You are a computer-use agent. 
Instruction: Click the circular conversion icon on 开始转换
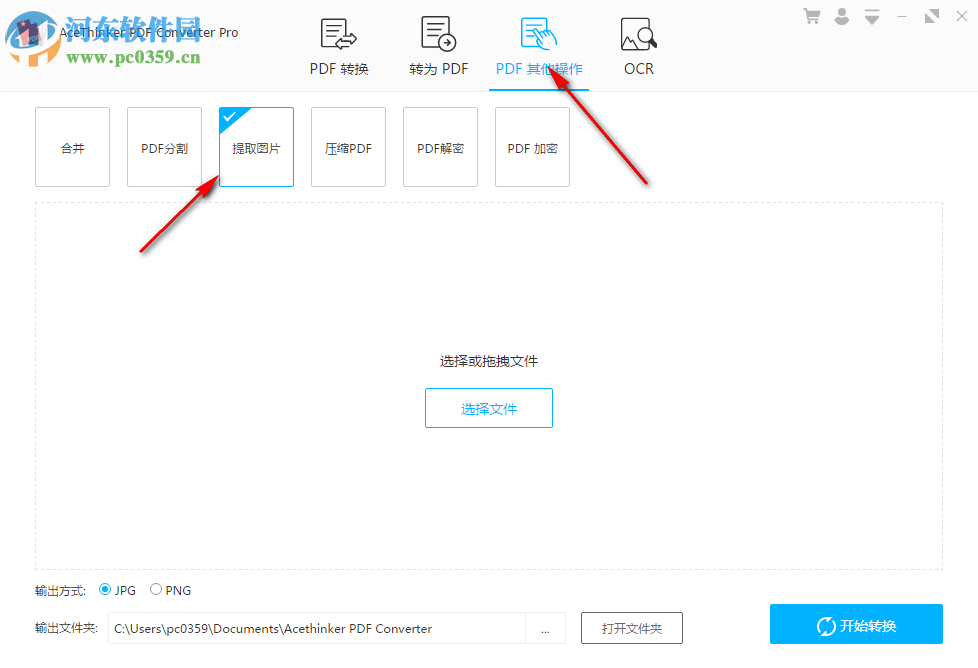826,624
